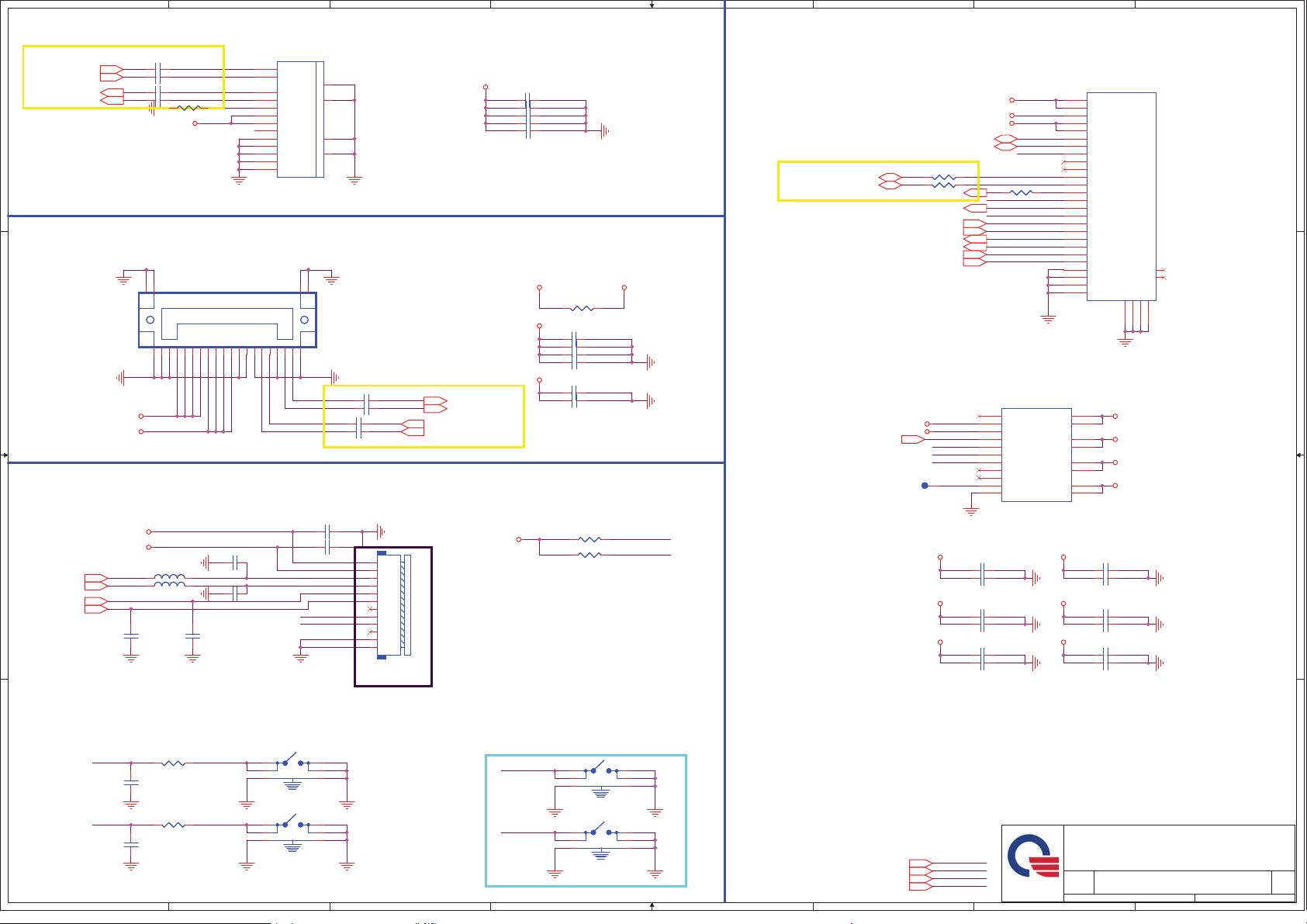Select the right mounting hole of wide connector

pos(304,320)
